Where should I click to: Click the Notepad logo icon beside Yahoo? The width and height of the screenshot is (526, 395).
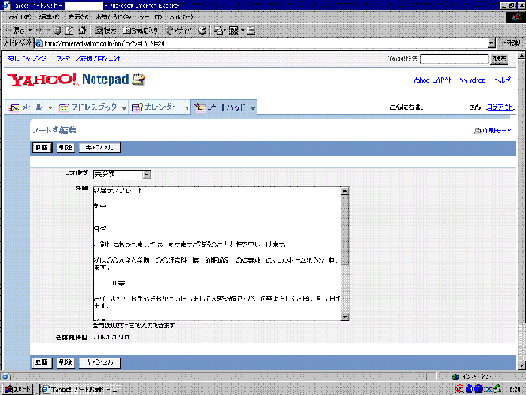coord(138,80)
